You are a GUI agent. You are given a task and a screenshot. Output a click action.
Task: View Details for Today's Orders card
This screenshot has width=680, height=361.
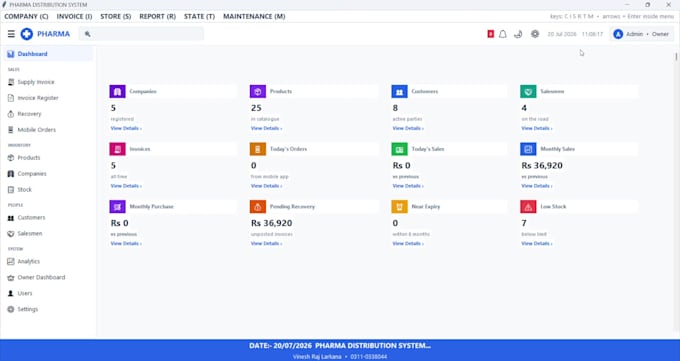click(266, 186)
